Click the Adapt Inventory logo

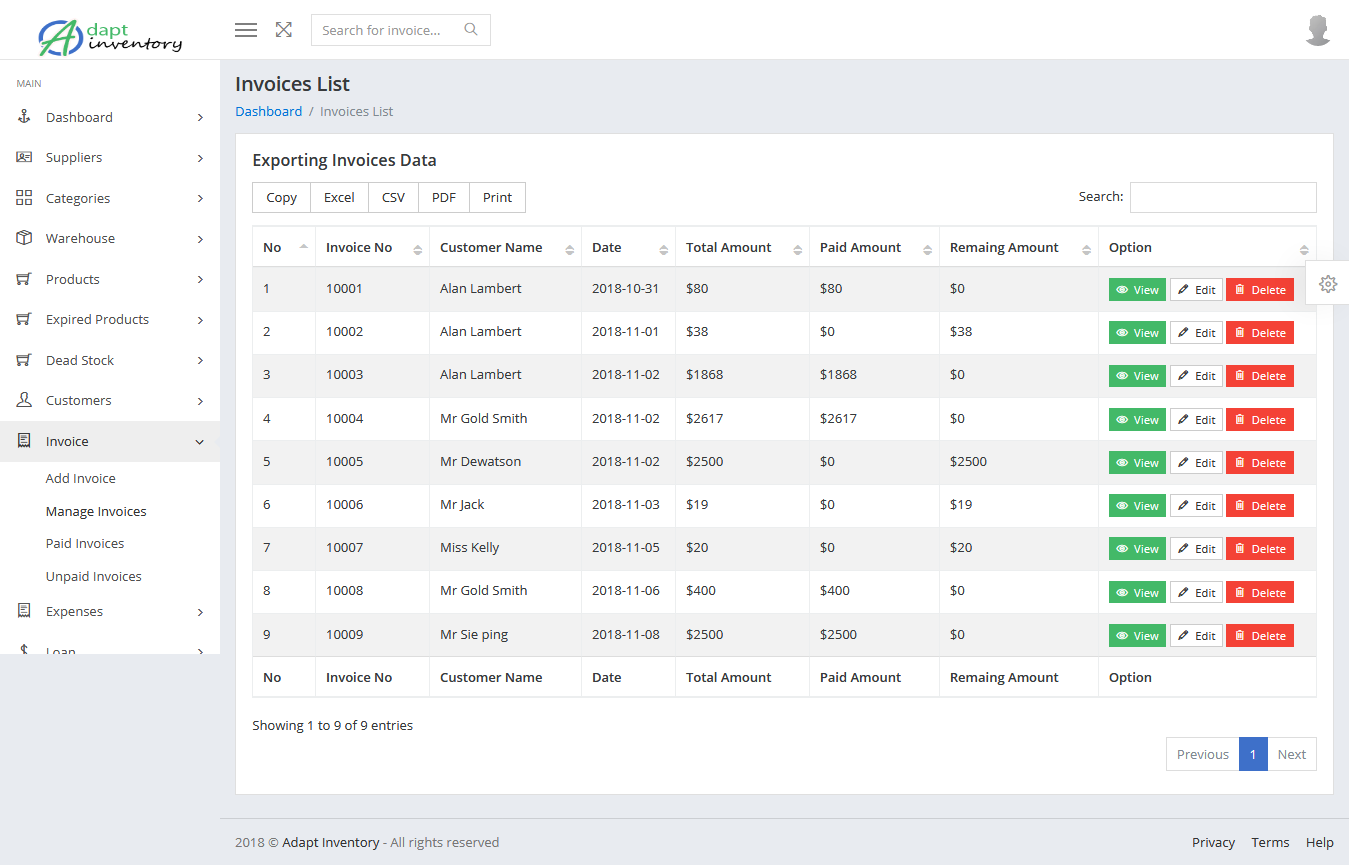coord(110,37)
